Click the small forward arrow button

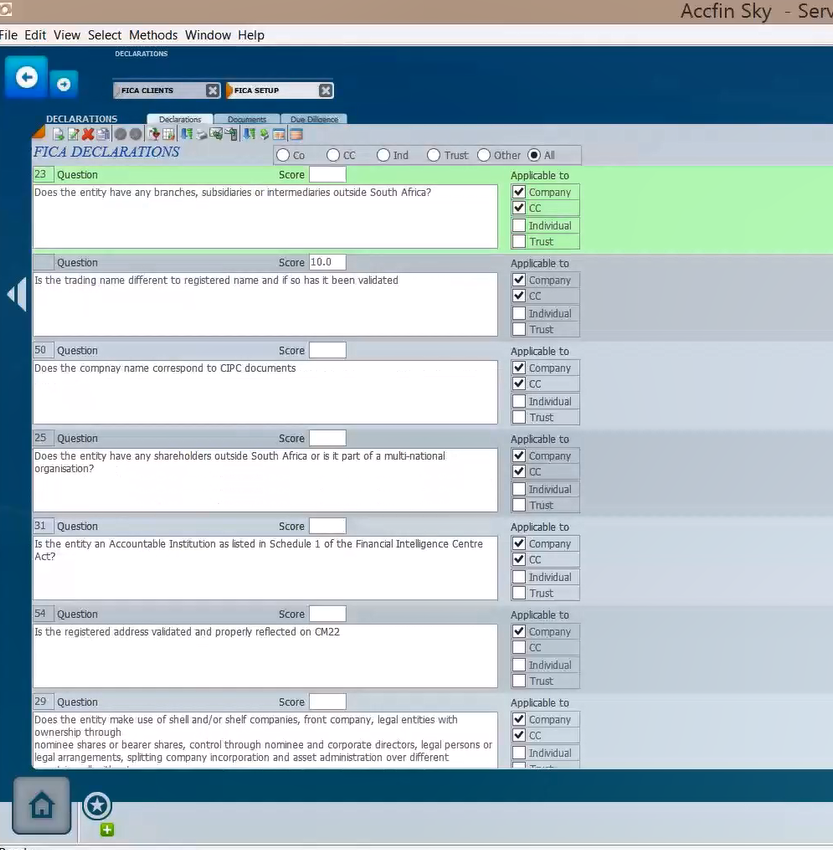coord(63,85)
